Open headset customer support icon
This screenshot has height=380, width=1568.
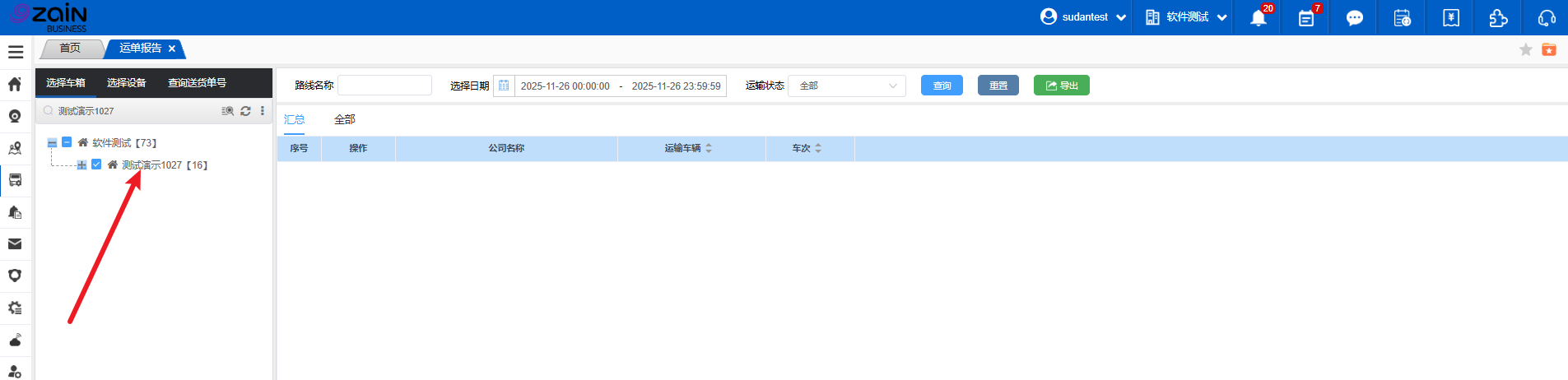(1546, 18)
